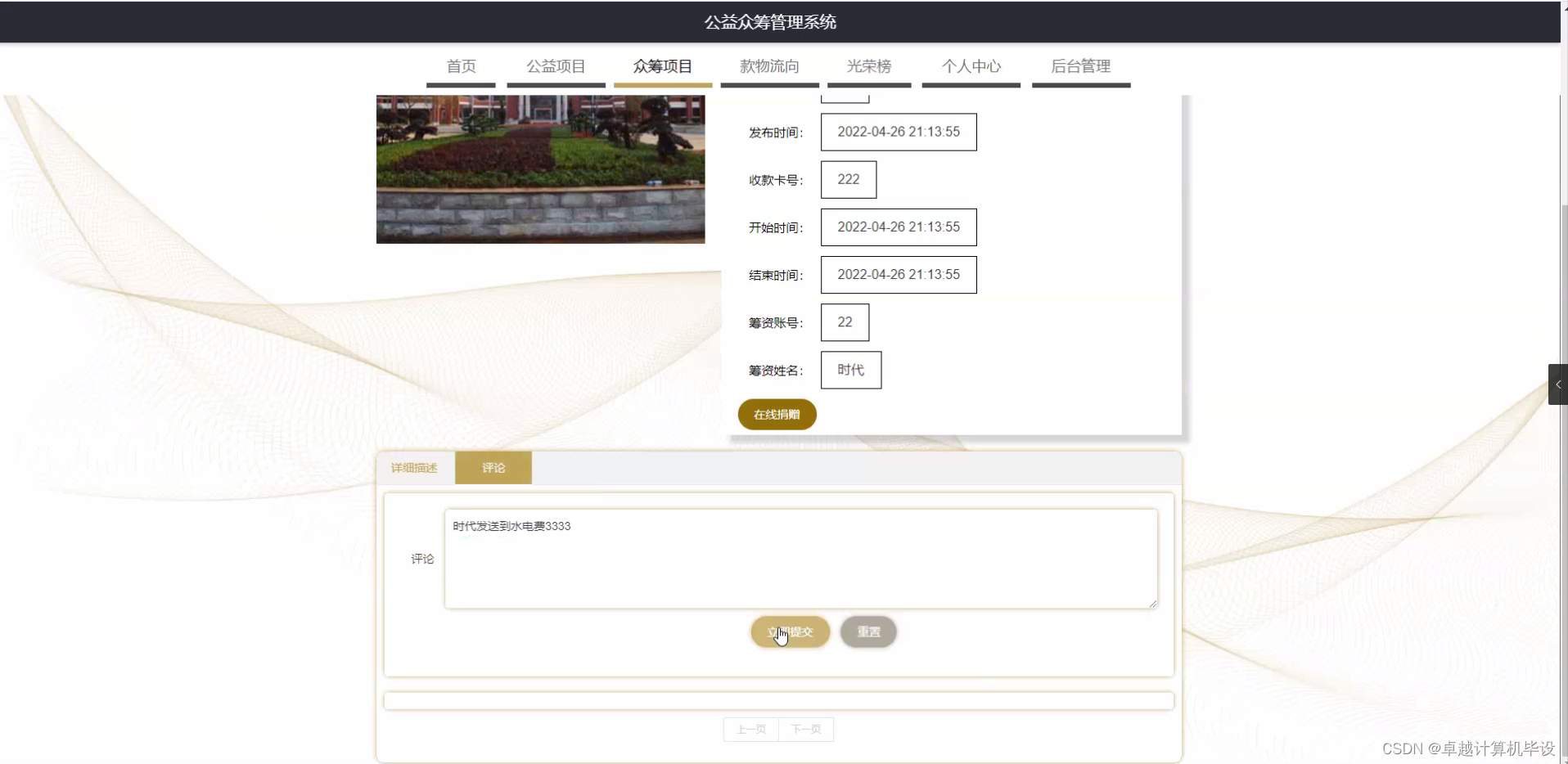Viewport: 1568px width, 764px height.
Task: Click inside the comment text area
Action: [800, 559]
